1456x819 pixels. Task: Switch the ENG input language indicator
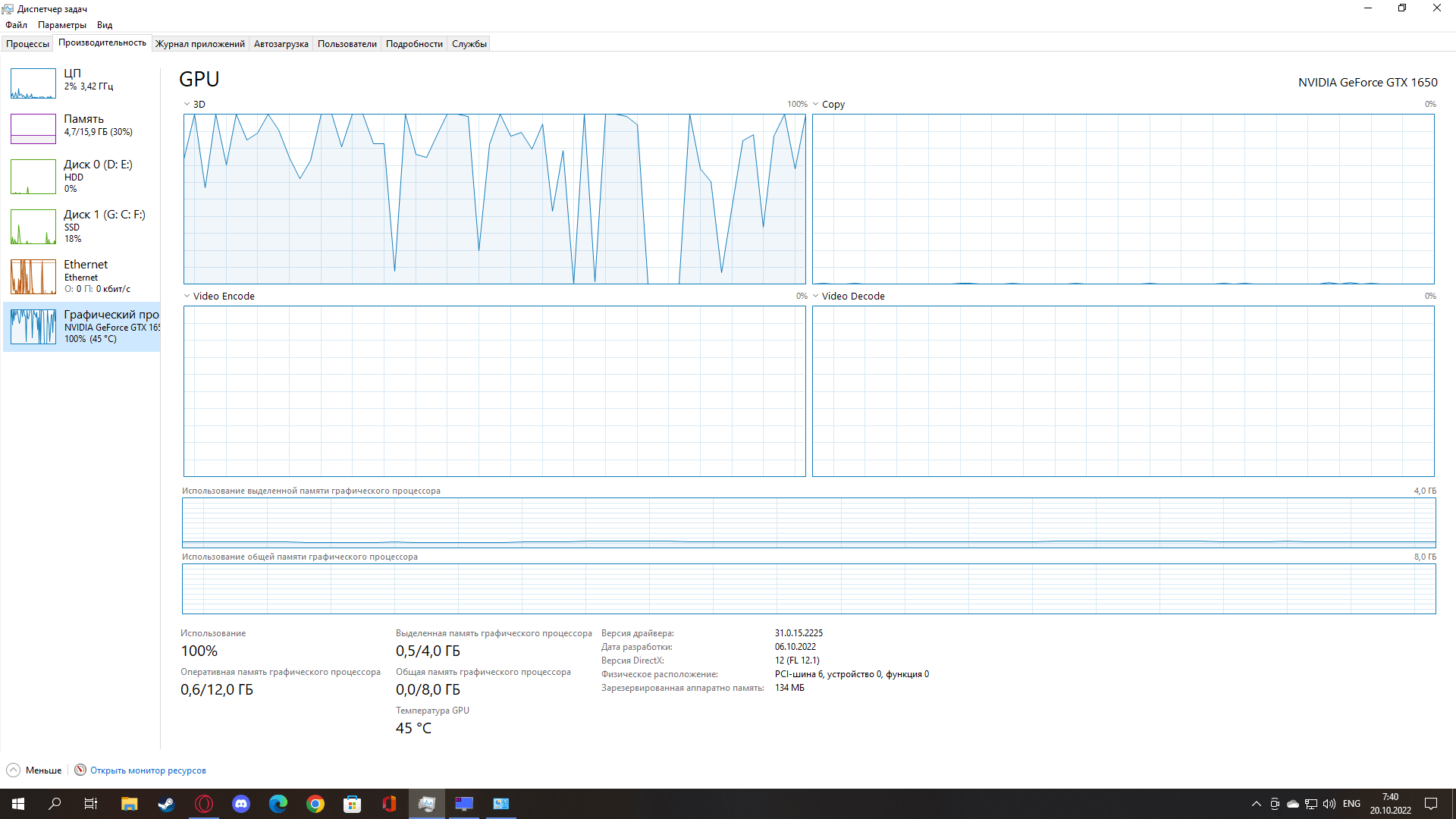pos(1351,804)
